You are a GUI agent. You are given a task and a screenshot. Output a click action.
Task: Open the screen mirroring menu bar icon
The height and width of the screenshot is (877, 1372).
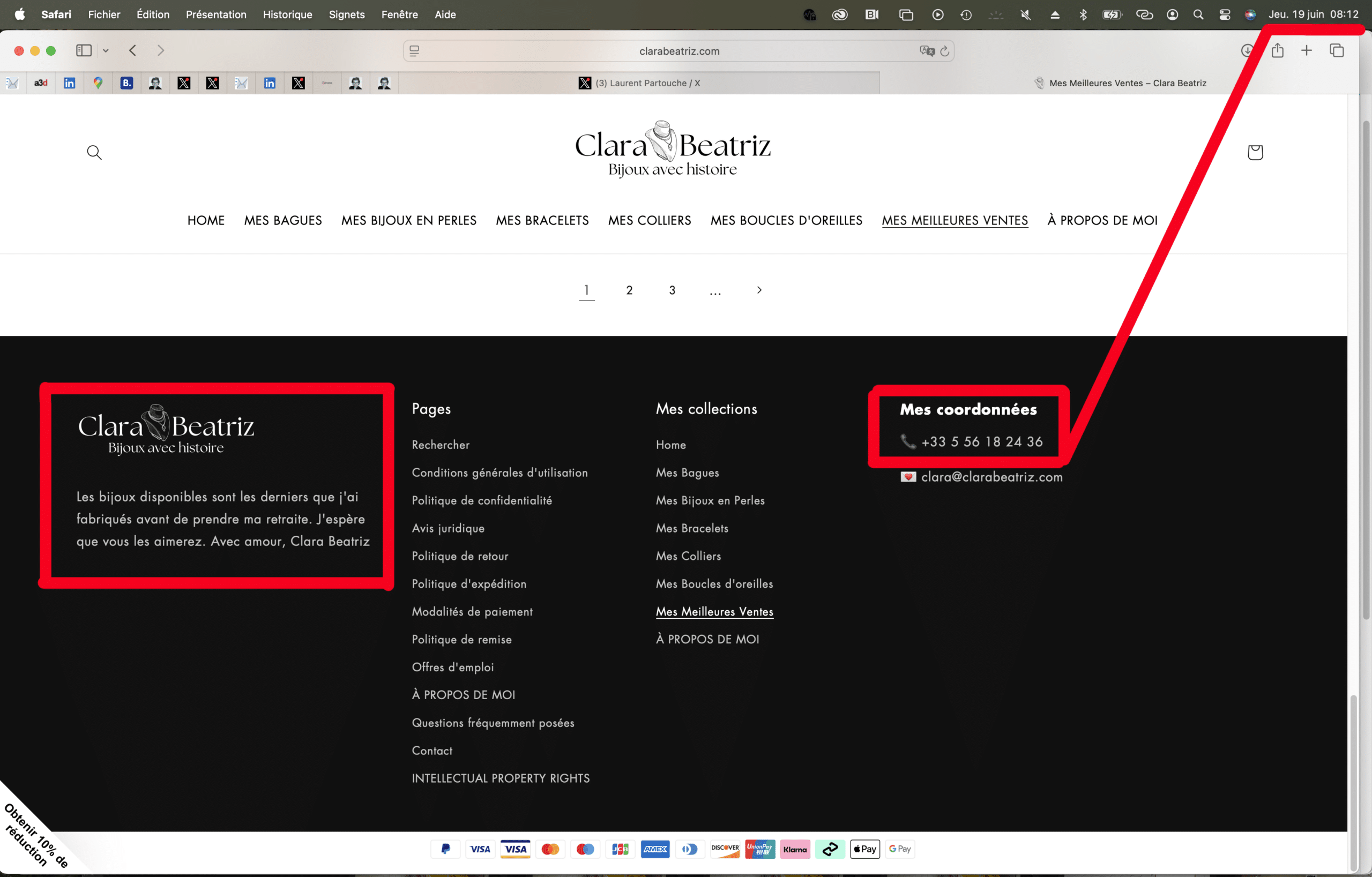click(x=906, y=15)
